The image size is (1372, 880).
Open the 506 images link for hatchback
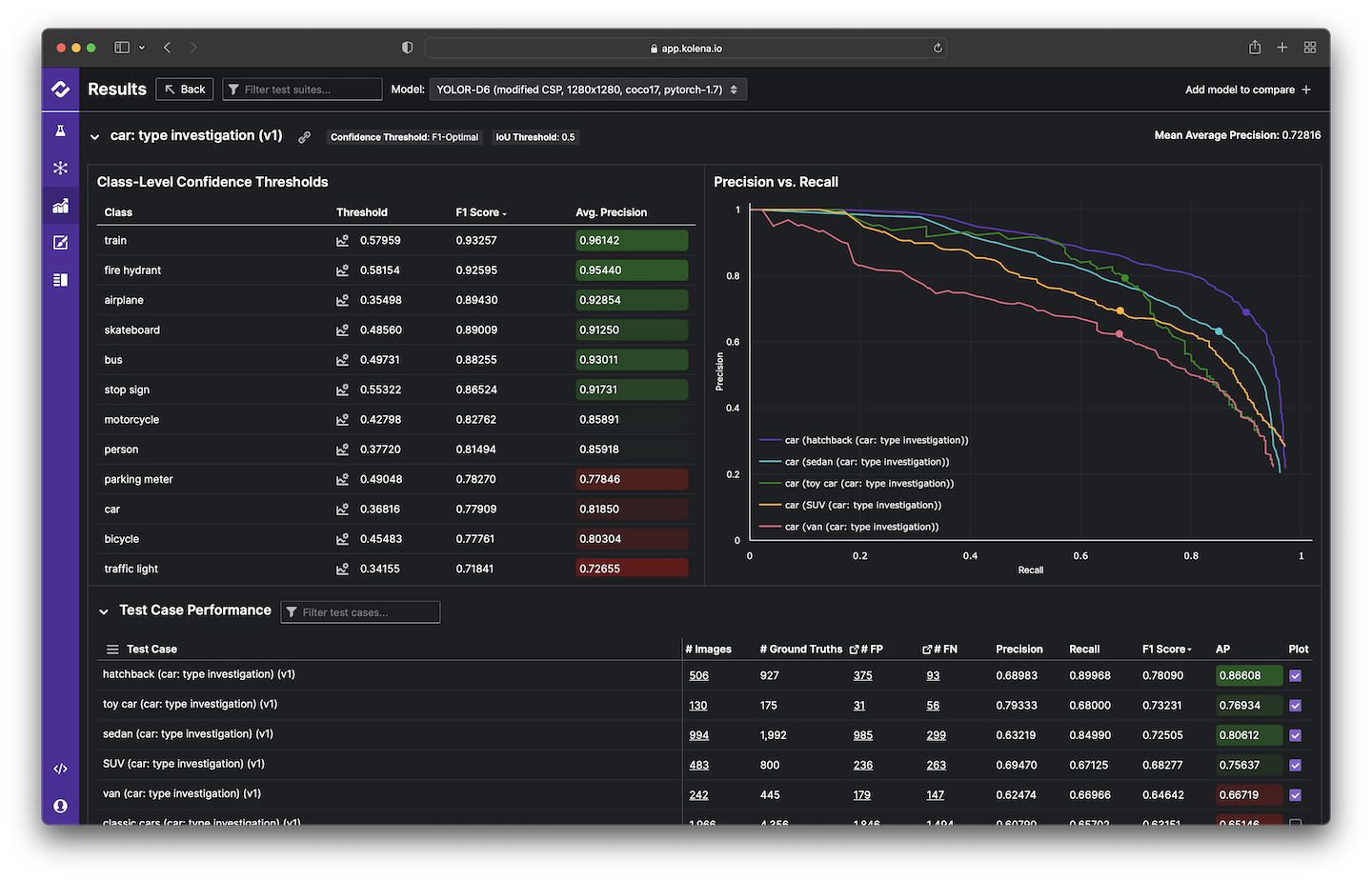[698, 676]
